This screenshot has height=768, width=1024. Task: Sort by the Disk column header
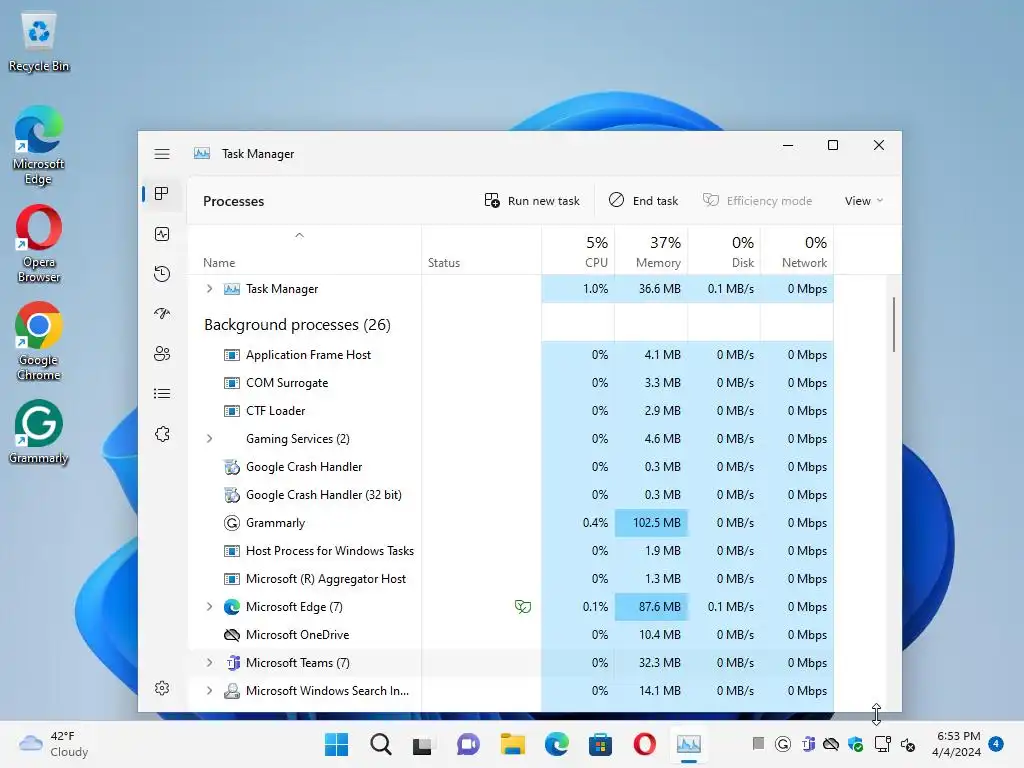[x=725, y=251]
